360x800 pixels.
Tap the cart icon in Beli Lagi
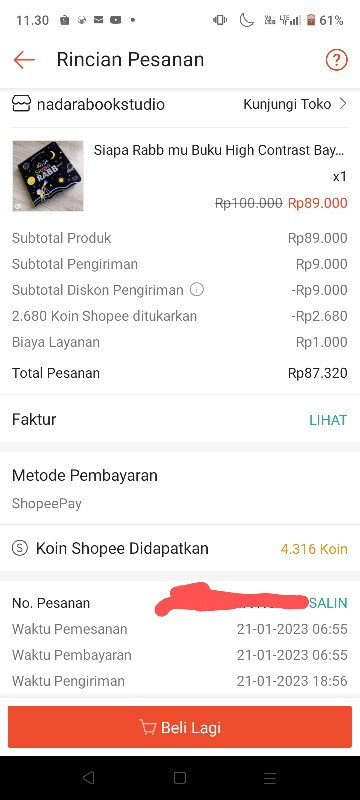(x=147, y=727)
